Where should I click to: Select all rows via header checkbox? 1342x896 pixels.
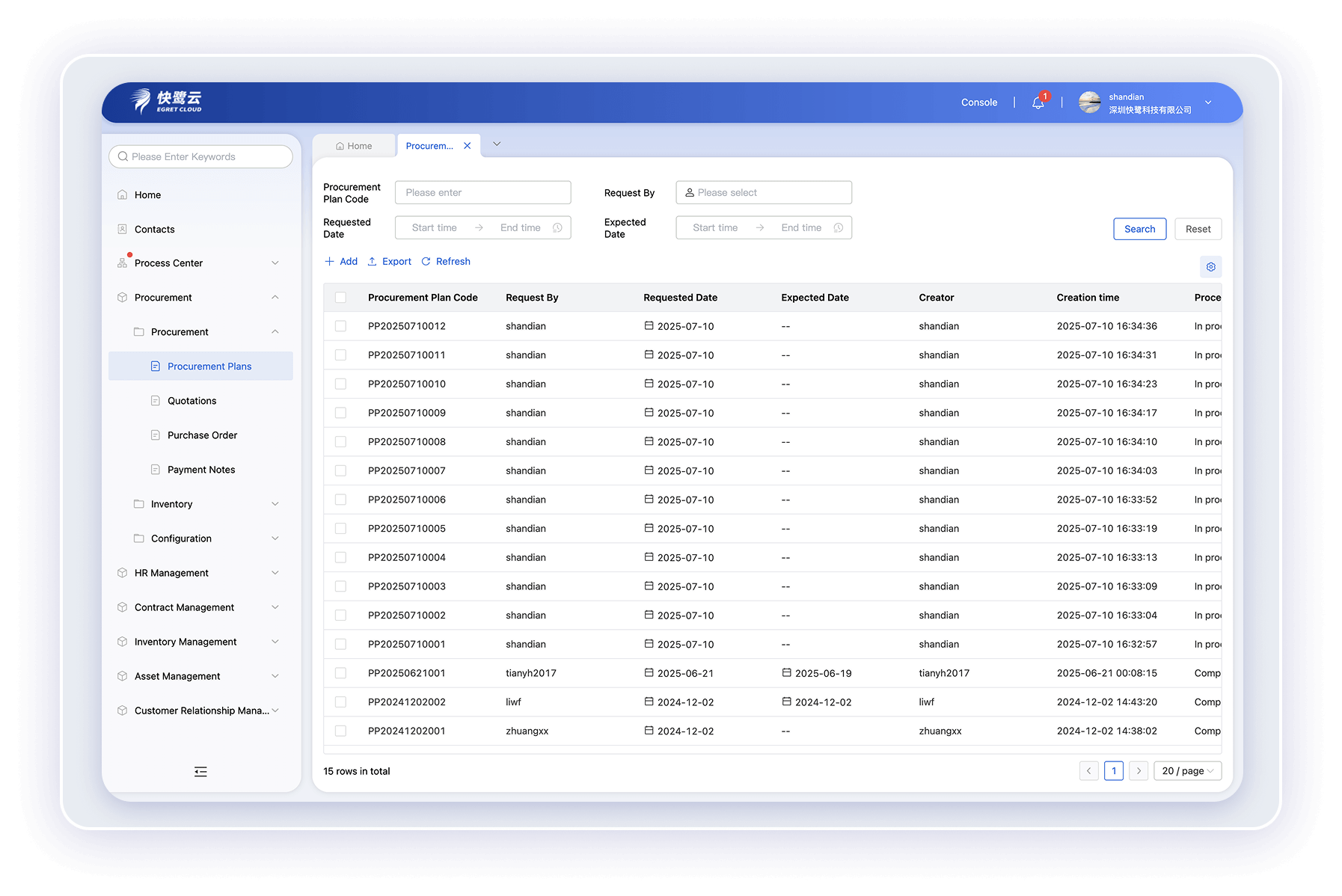[341, 297]
